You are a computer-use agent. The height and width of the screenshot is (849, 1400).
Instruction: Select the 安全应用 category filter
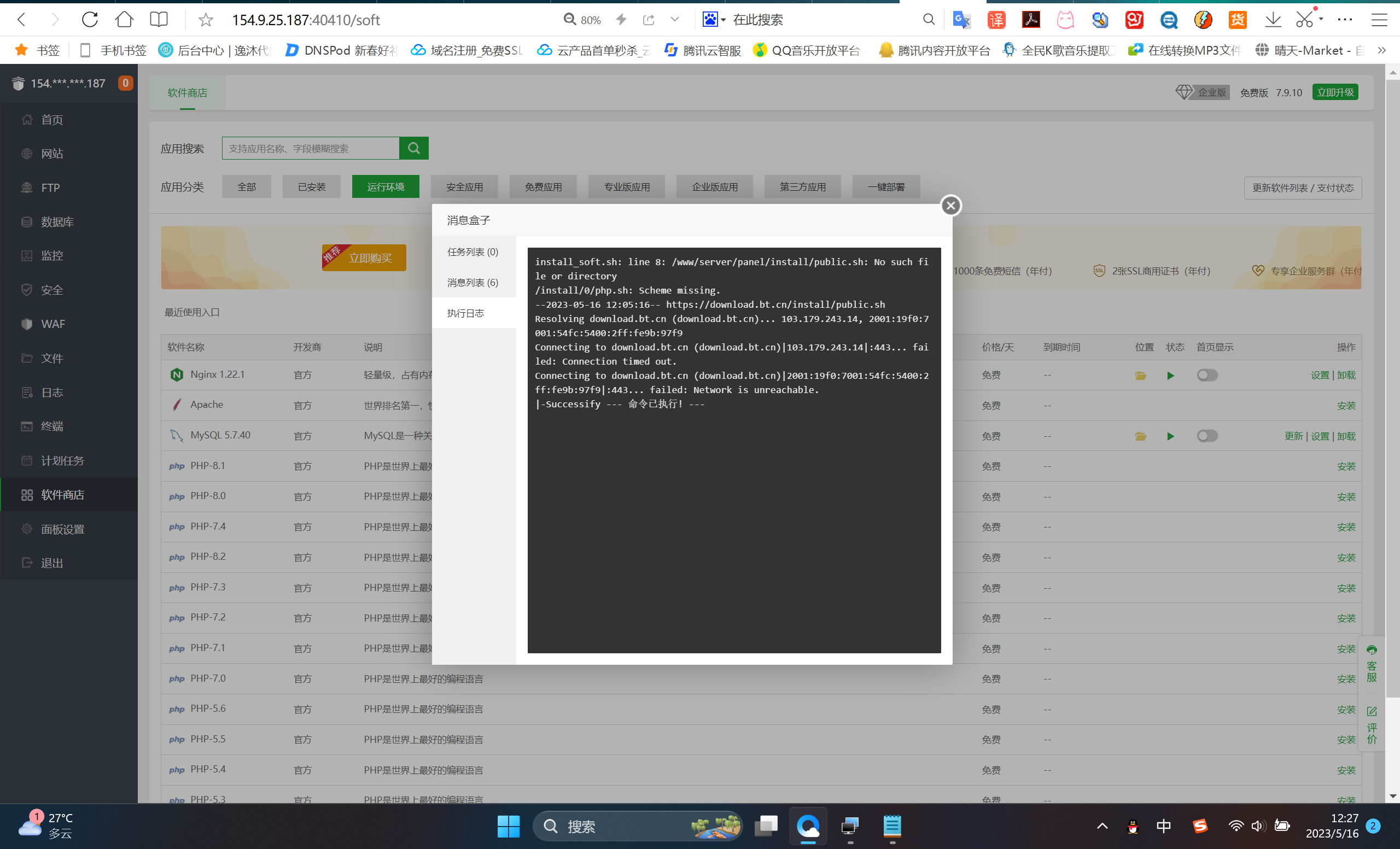(x=465, y=187)
